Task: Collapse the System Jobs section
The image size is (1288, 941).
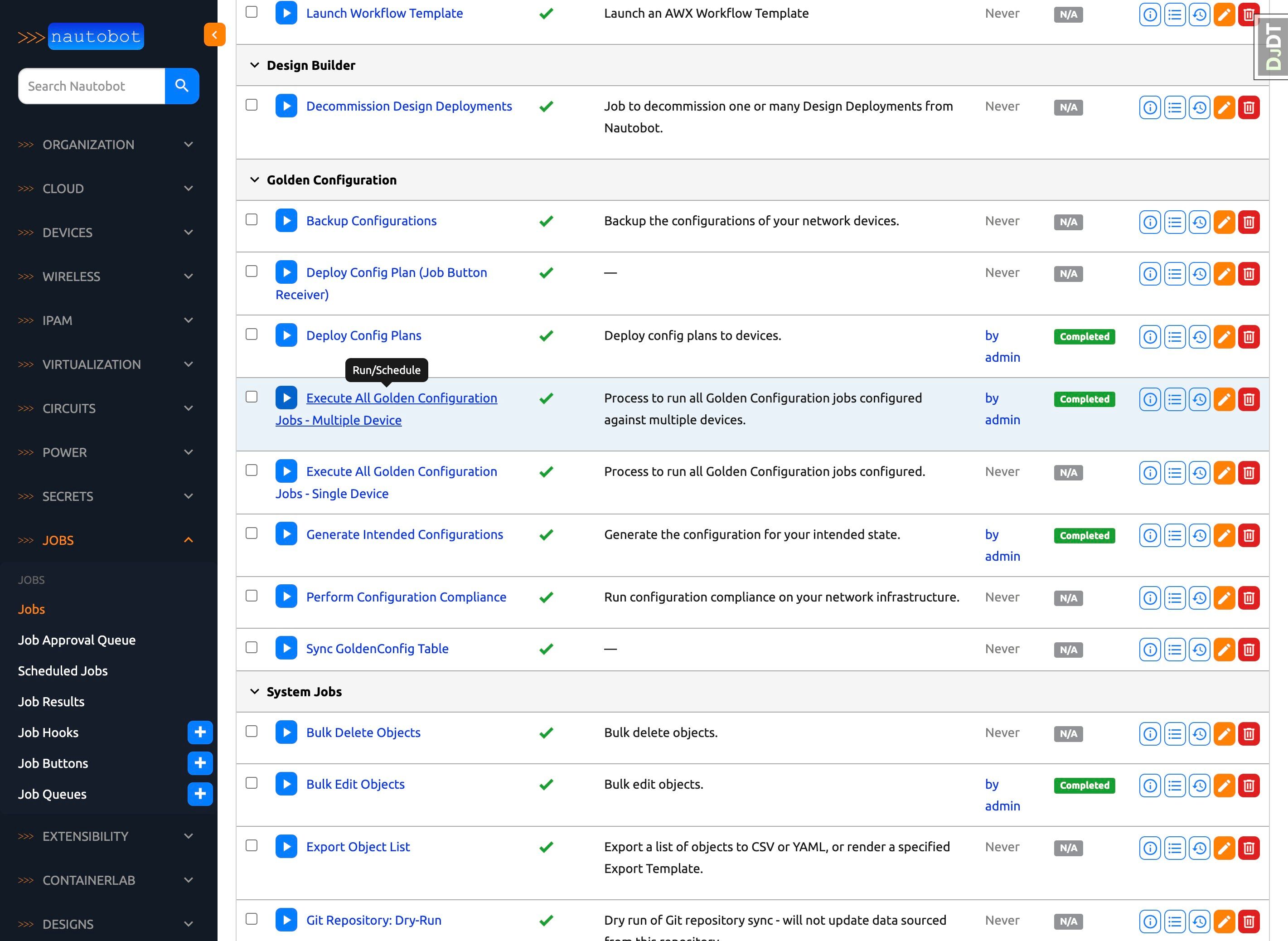Action: (255, 692)
